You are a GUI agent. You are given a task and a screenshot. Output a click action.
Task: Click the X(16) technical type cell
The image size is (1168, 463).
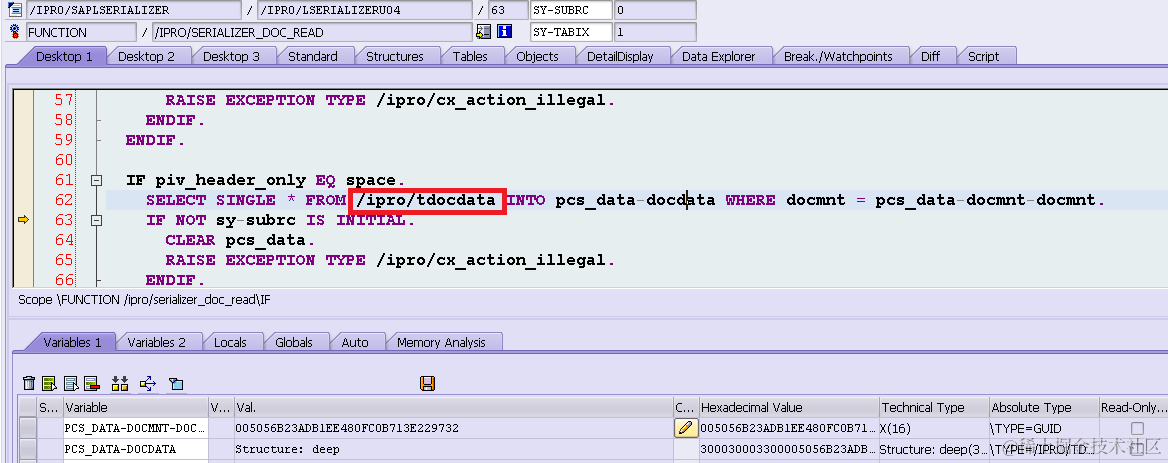(x=933, y=428)
